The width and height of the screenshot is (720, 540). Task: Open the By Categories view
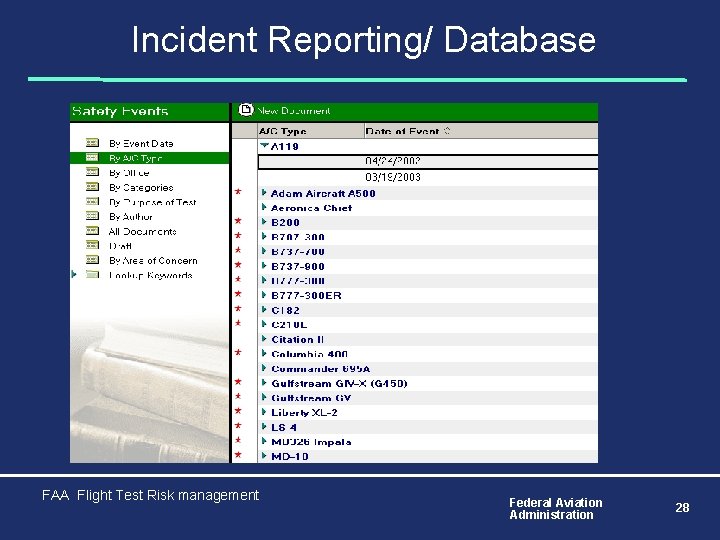point(141,188)
